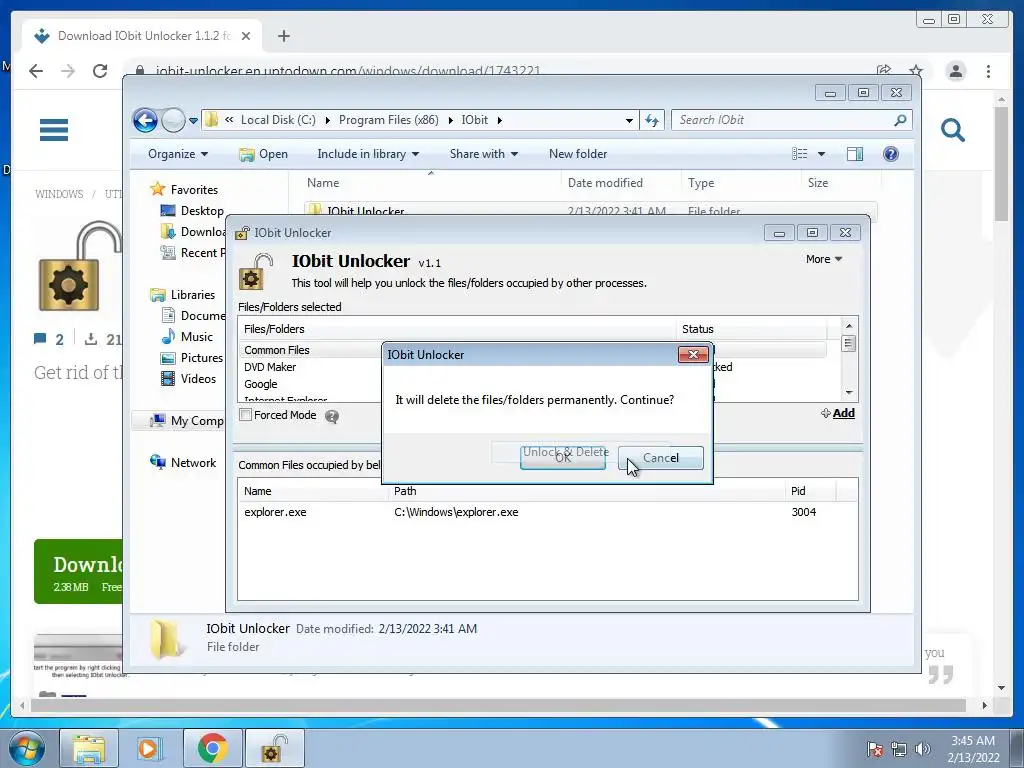Click the Files/Folders column header

457,329
